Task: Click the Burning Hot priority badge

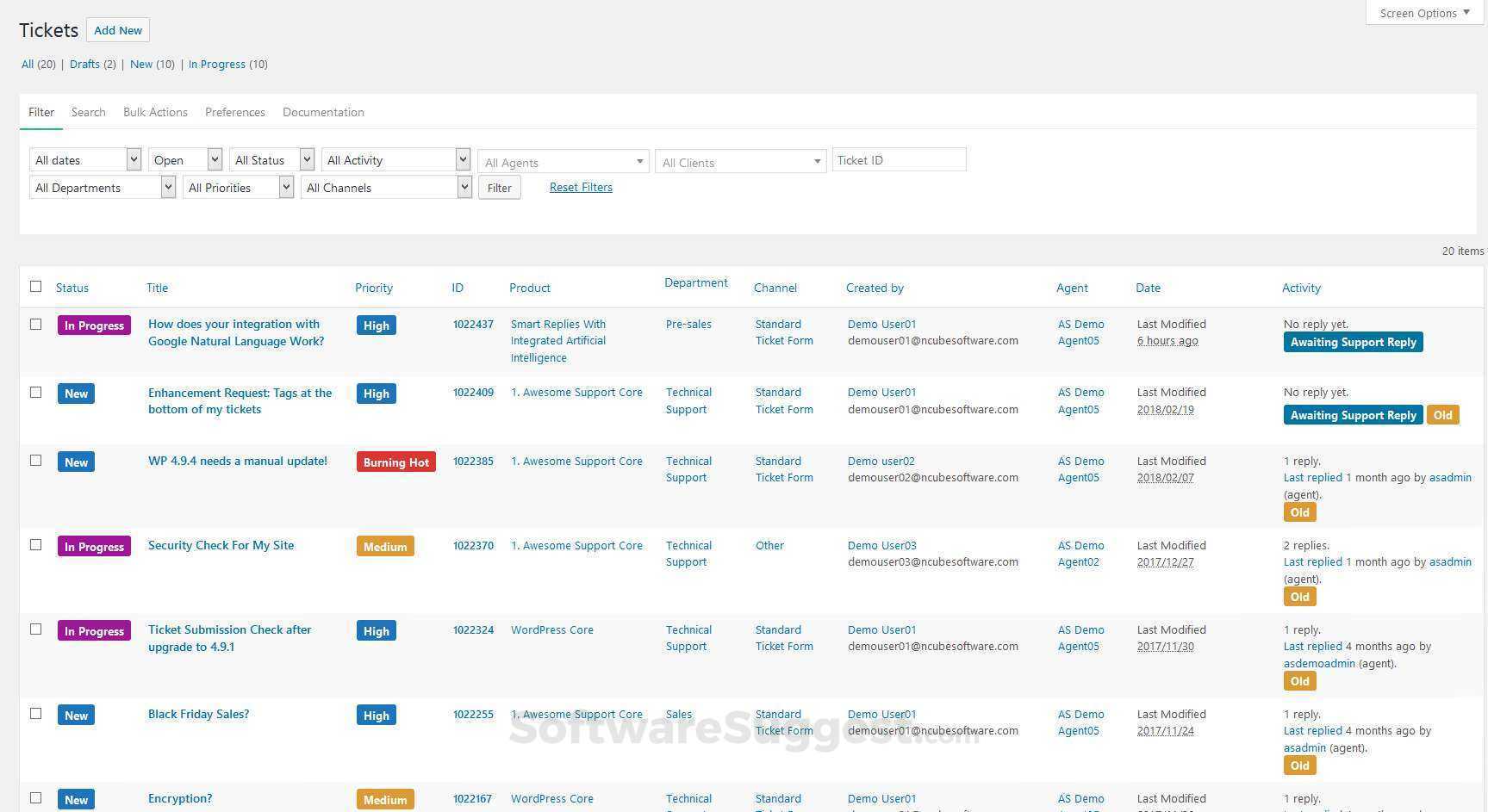Action: [x=395, y=462]
